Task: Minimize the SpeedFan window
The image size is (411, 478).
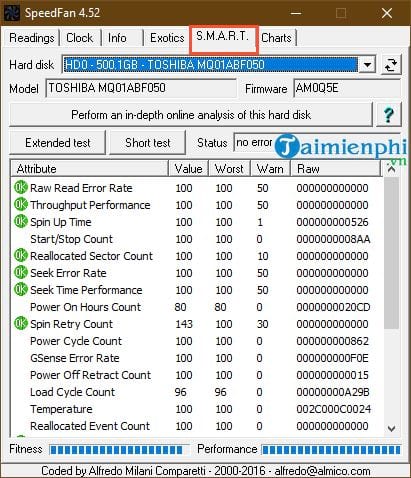Action: (296, 13)
